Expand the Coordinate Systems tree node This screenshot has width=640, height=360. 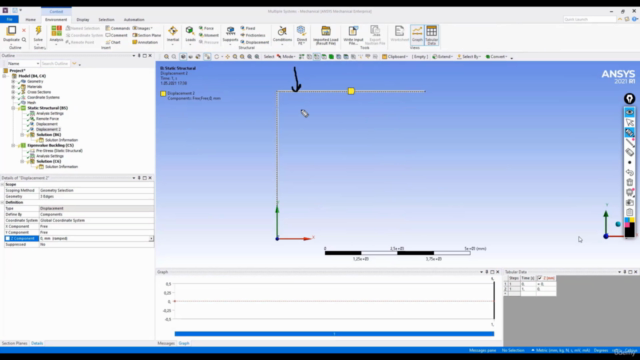click(13, 97)
